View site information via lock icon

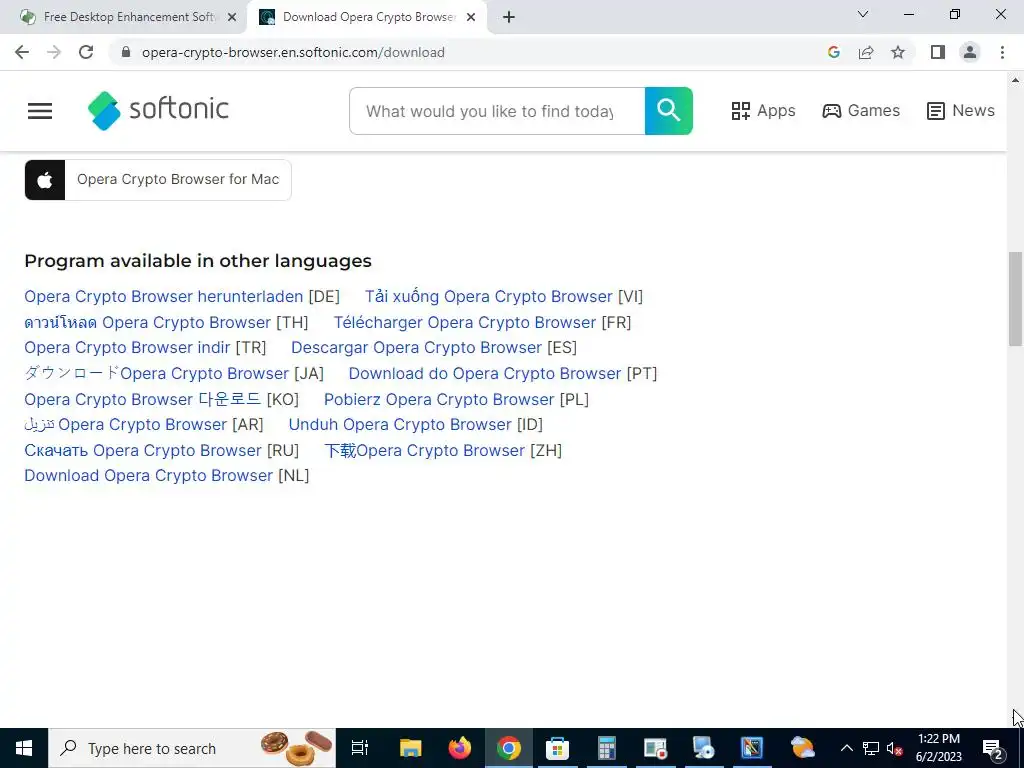[x=126, y=52]
